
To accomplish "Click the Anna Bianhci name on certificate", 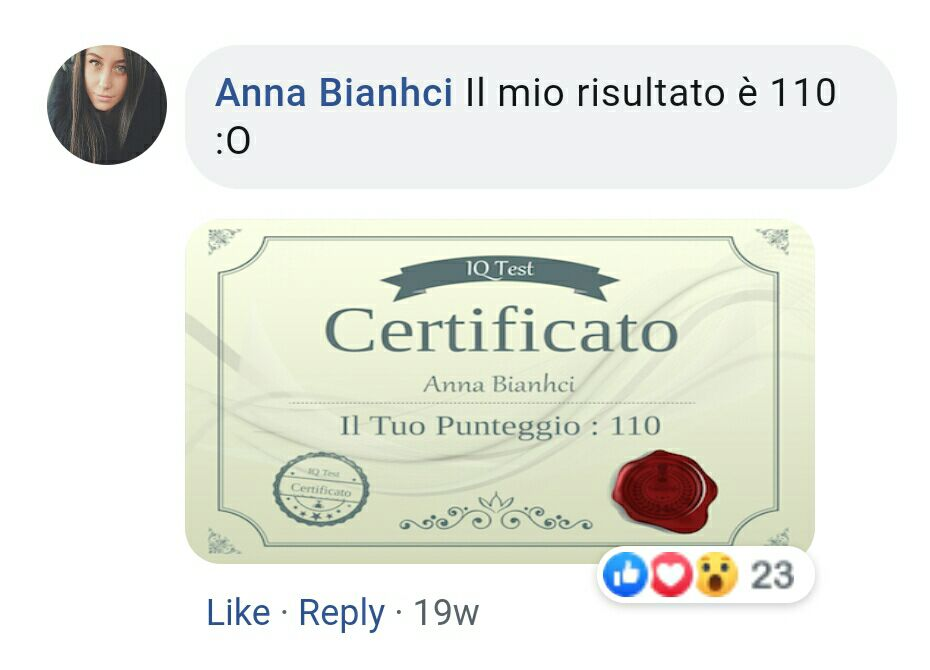I will 499,385.
